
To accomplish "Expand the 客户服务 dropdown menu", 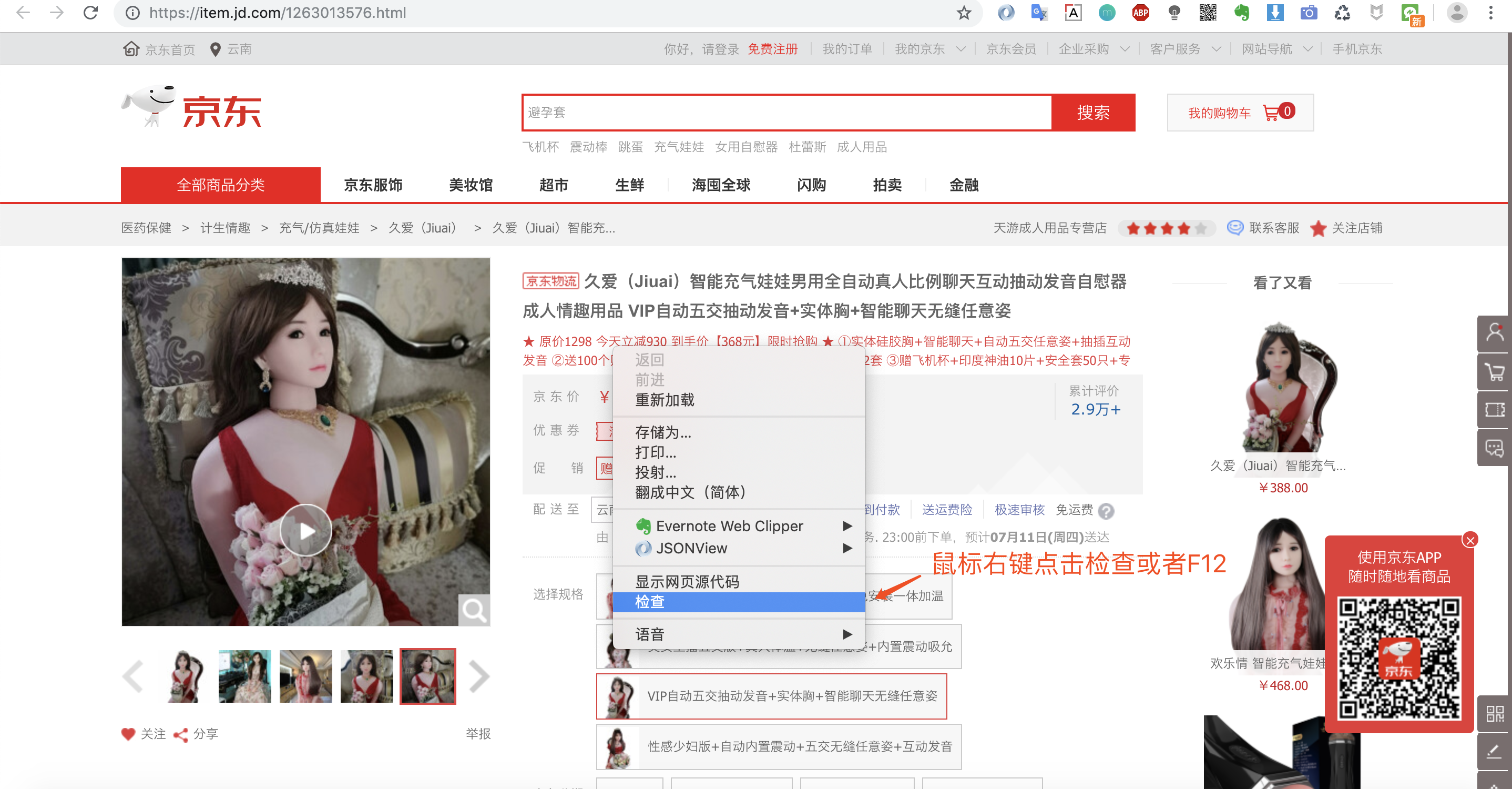I will point(1186,49).
